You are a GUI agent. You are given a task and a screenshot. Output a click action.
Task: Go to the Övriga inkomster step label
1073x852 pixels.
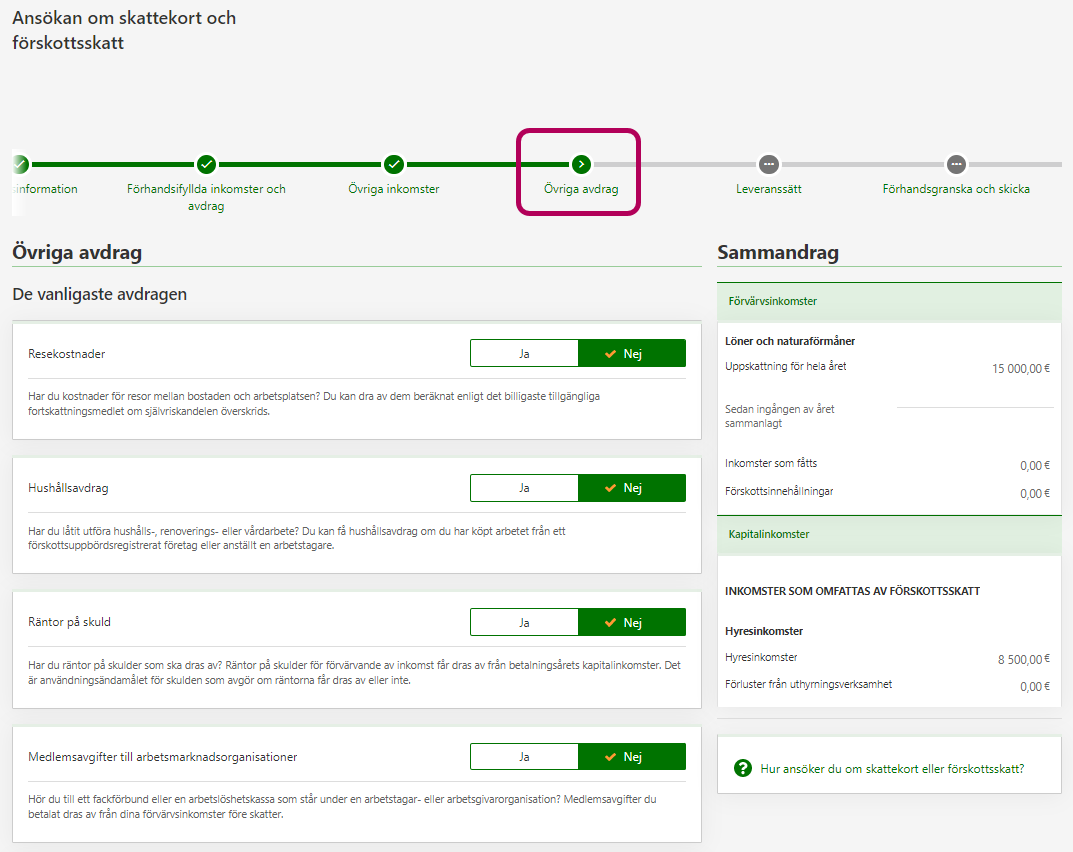click(x=394, y=189)
